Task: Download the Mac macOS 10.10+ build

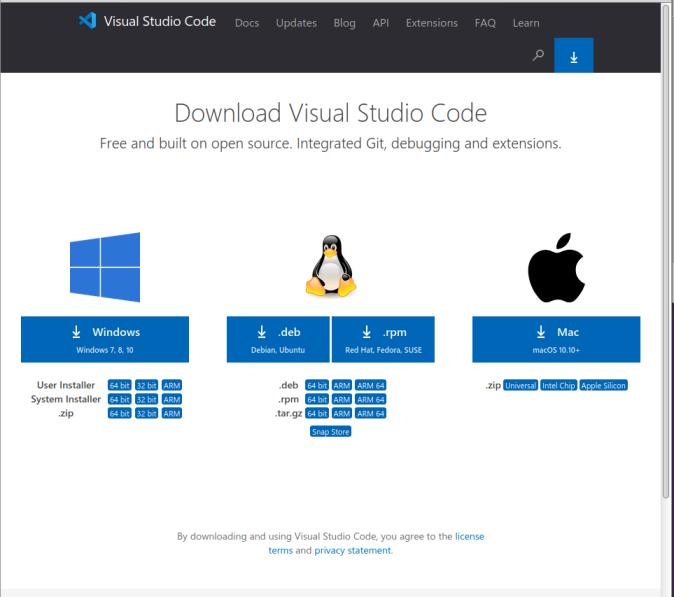Action: pyautogui.click(x=556, y=339)
